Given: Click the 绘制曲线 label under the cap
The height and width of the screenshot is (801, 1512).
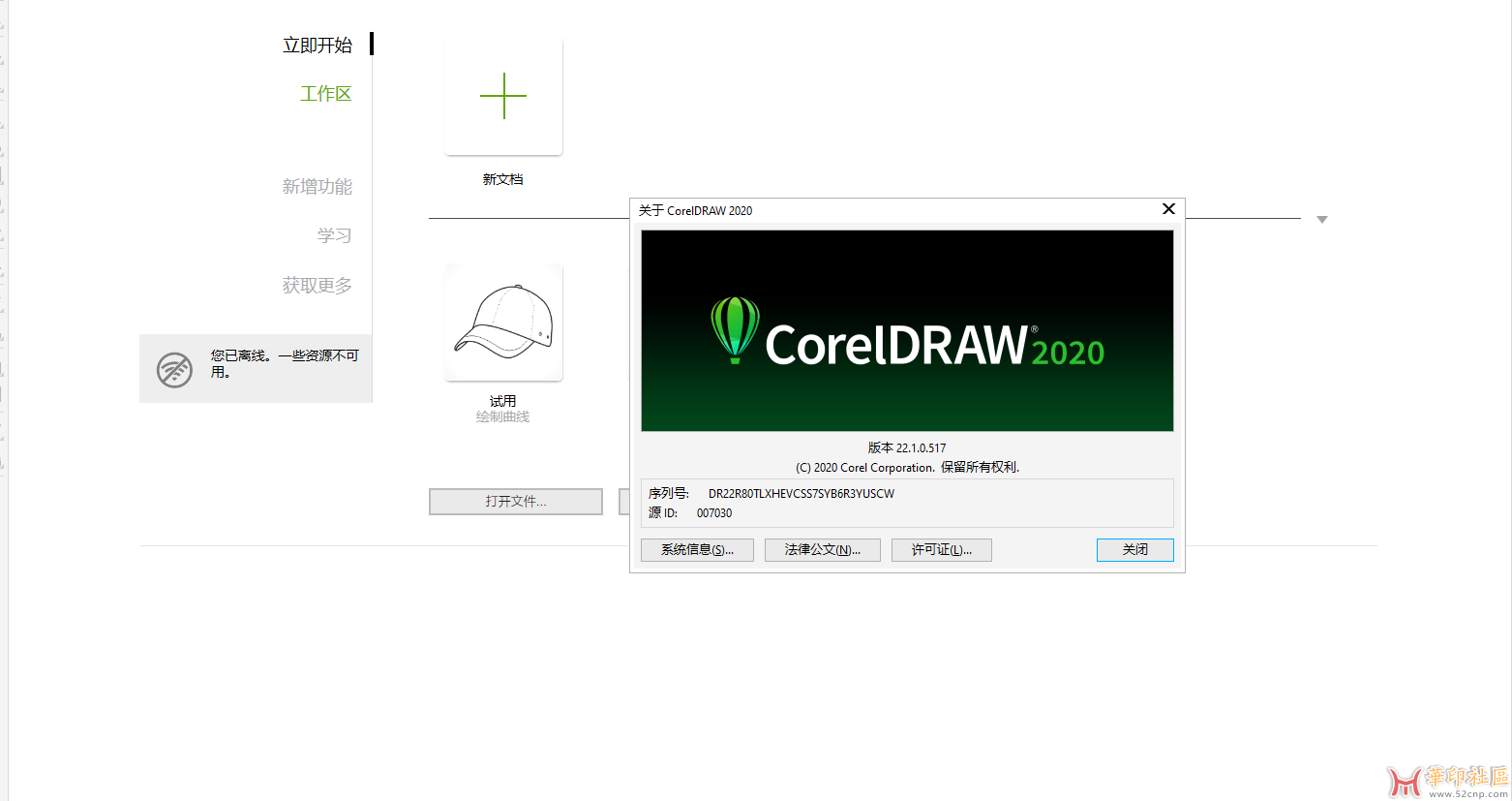Looking at the screenshot, I should [502, 417].
